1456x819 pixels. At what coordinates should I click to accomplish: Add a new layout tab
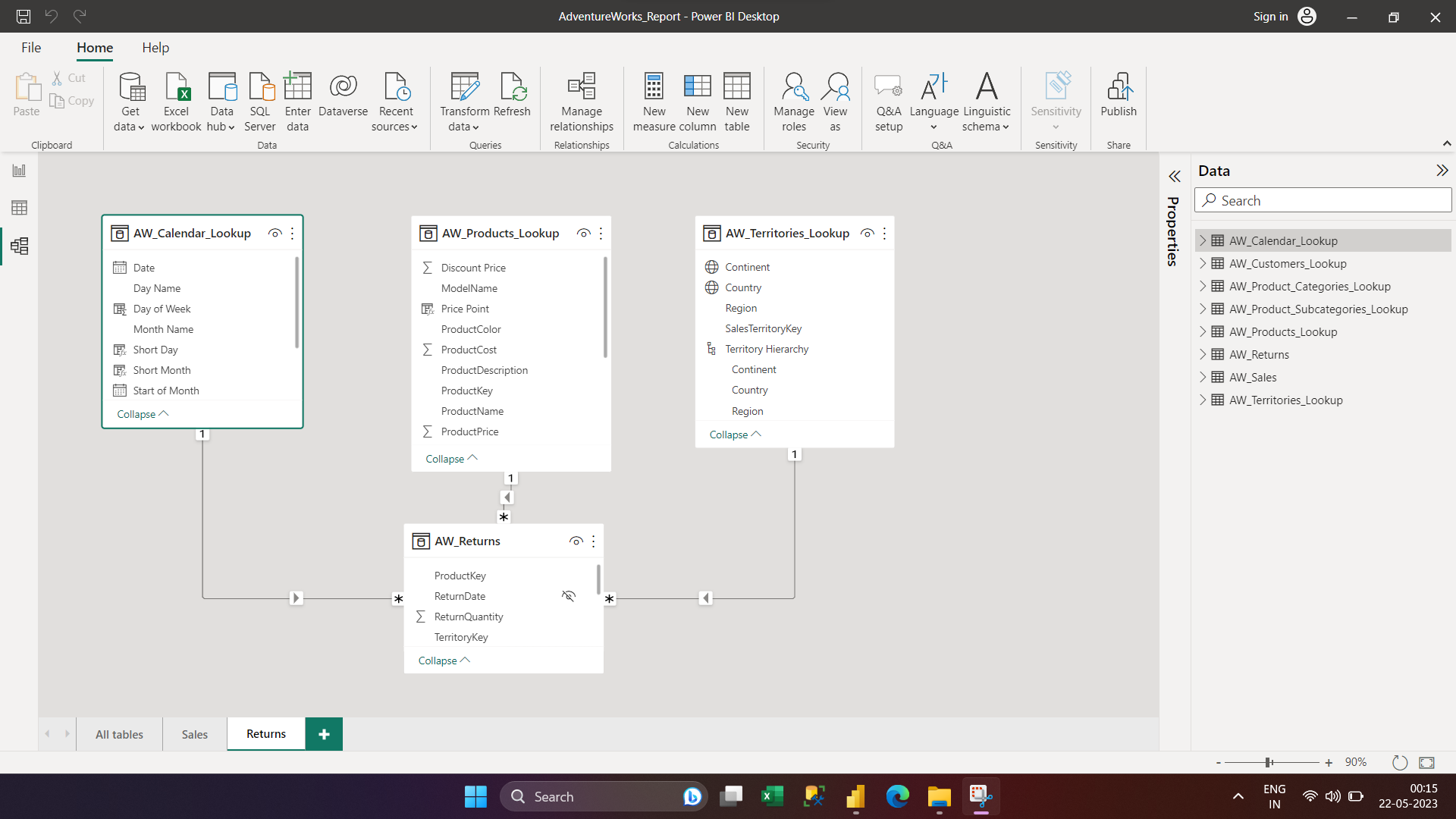point(324,734)
